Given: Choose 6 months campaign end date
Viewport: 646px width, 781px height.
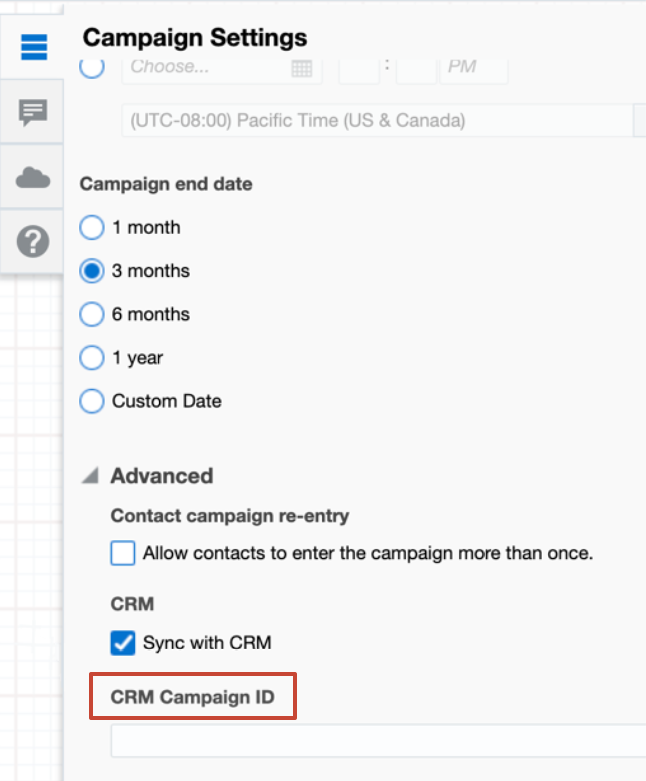Looking at the screenshot, I should (x=92, y=315).
